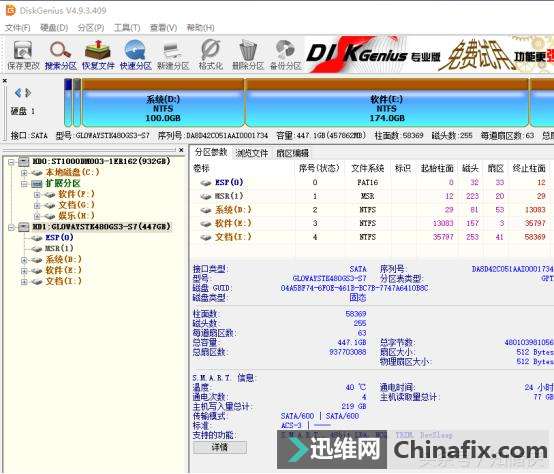
Task: Select 文档(I:) row in partition table
Action: [x=373, y=237]
